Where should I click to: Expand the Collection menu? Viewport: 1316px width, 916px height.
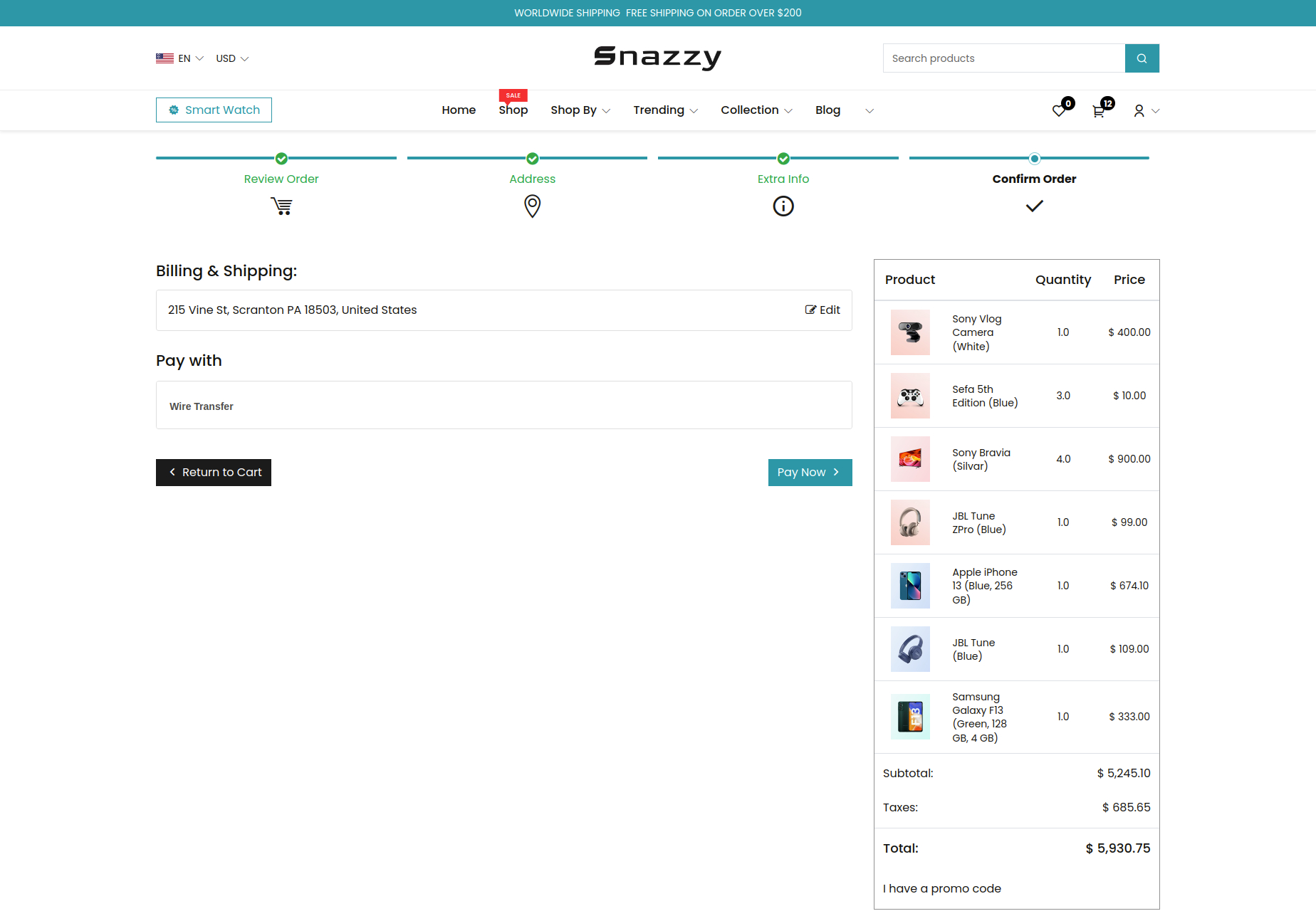(756, 110)
